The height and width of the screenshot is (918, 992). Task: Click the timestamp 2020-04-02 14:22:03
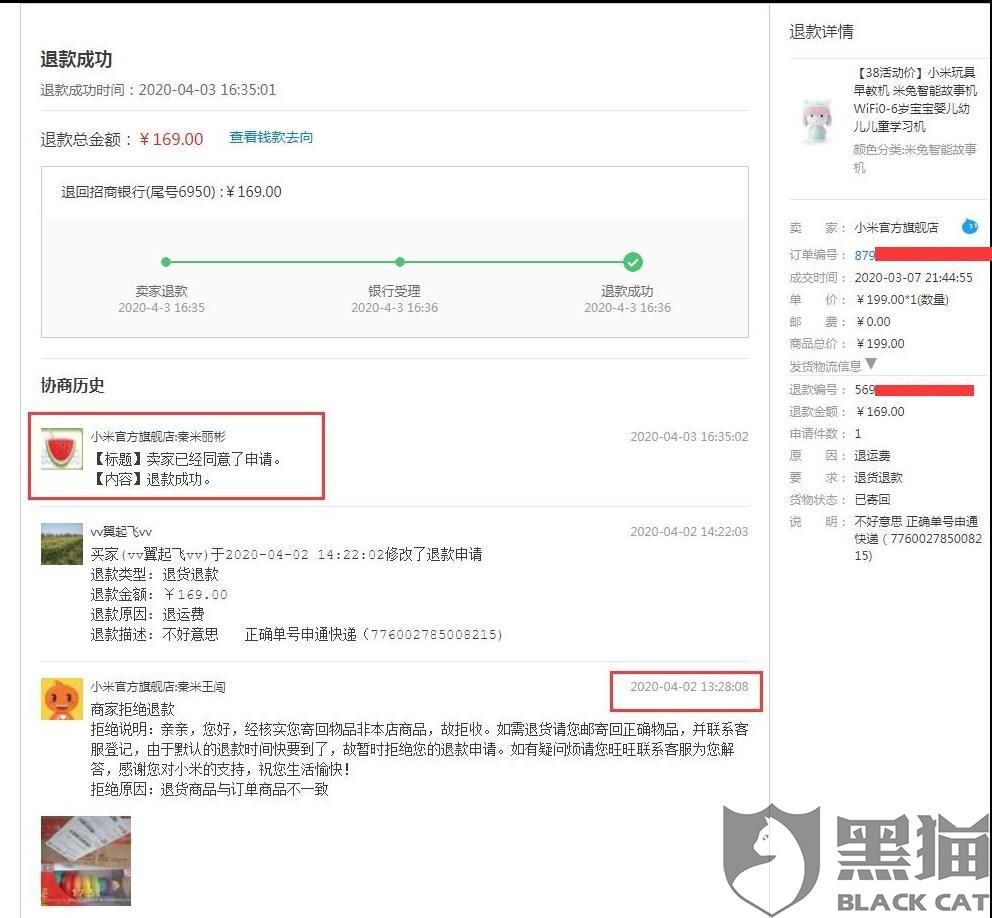click(689, 531)
